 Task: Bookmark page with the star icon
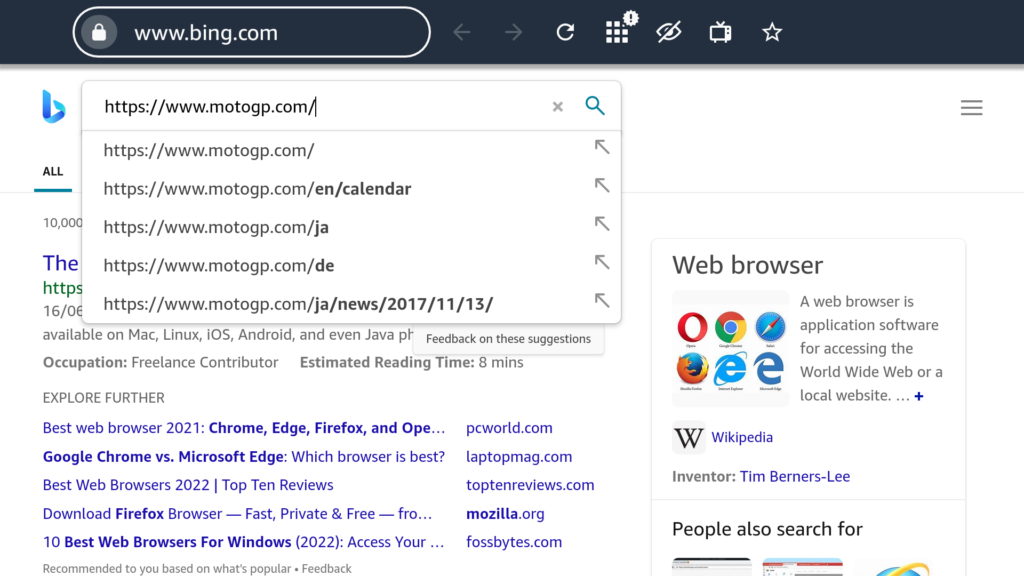click(x=772, y=33)
